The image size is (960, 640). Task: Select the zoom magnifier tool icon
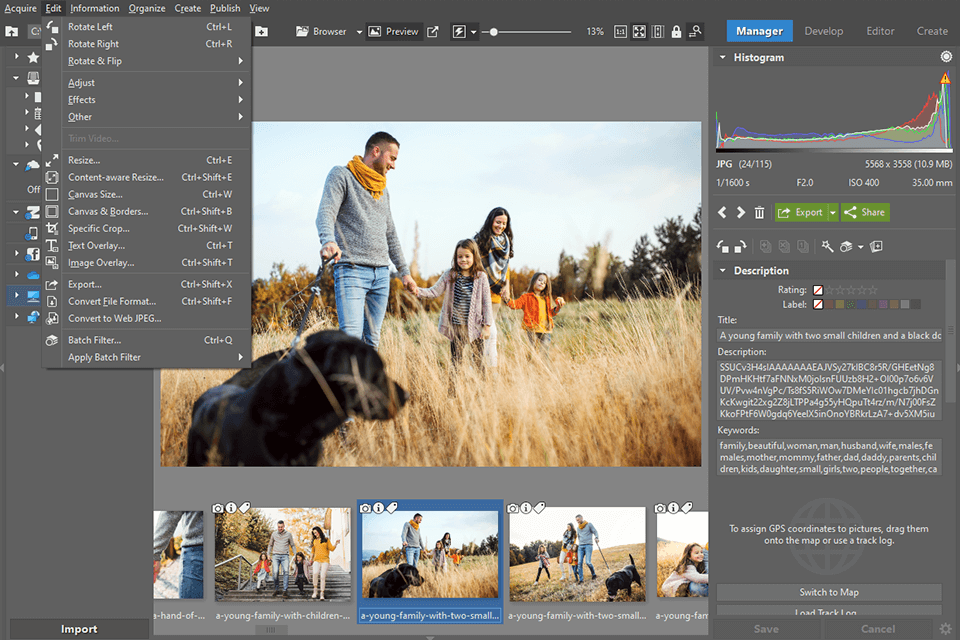[695, 31]
